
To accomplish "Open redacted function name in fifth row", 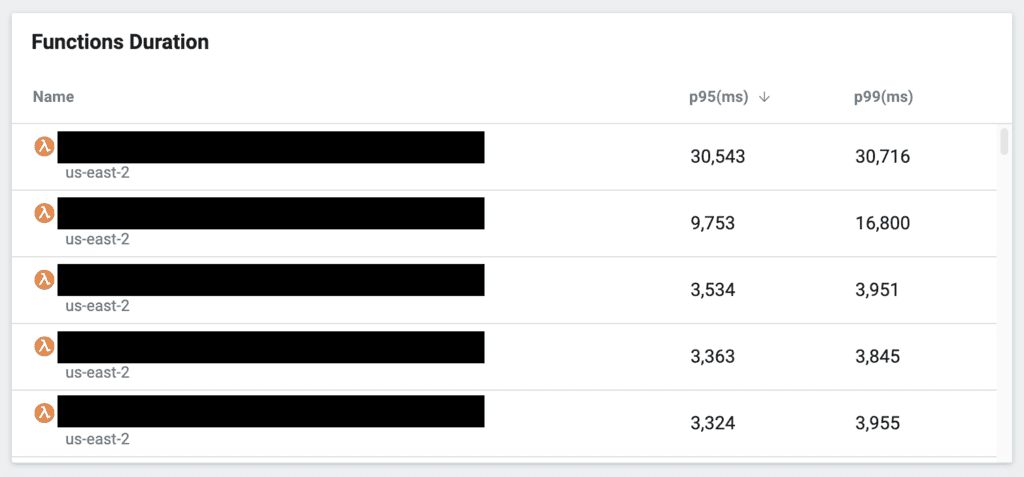I will pos(270,413).
